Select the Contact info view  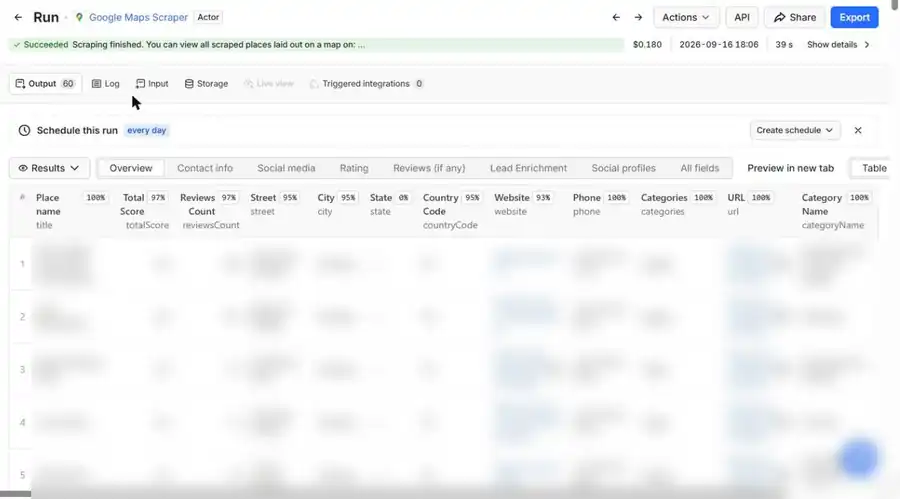pos(205,168)
